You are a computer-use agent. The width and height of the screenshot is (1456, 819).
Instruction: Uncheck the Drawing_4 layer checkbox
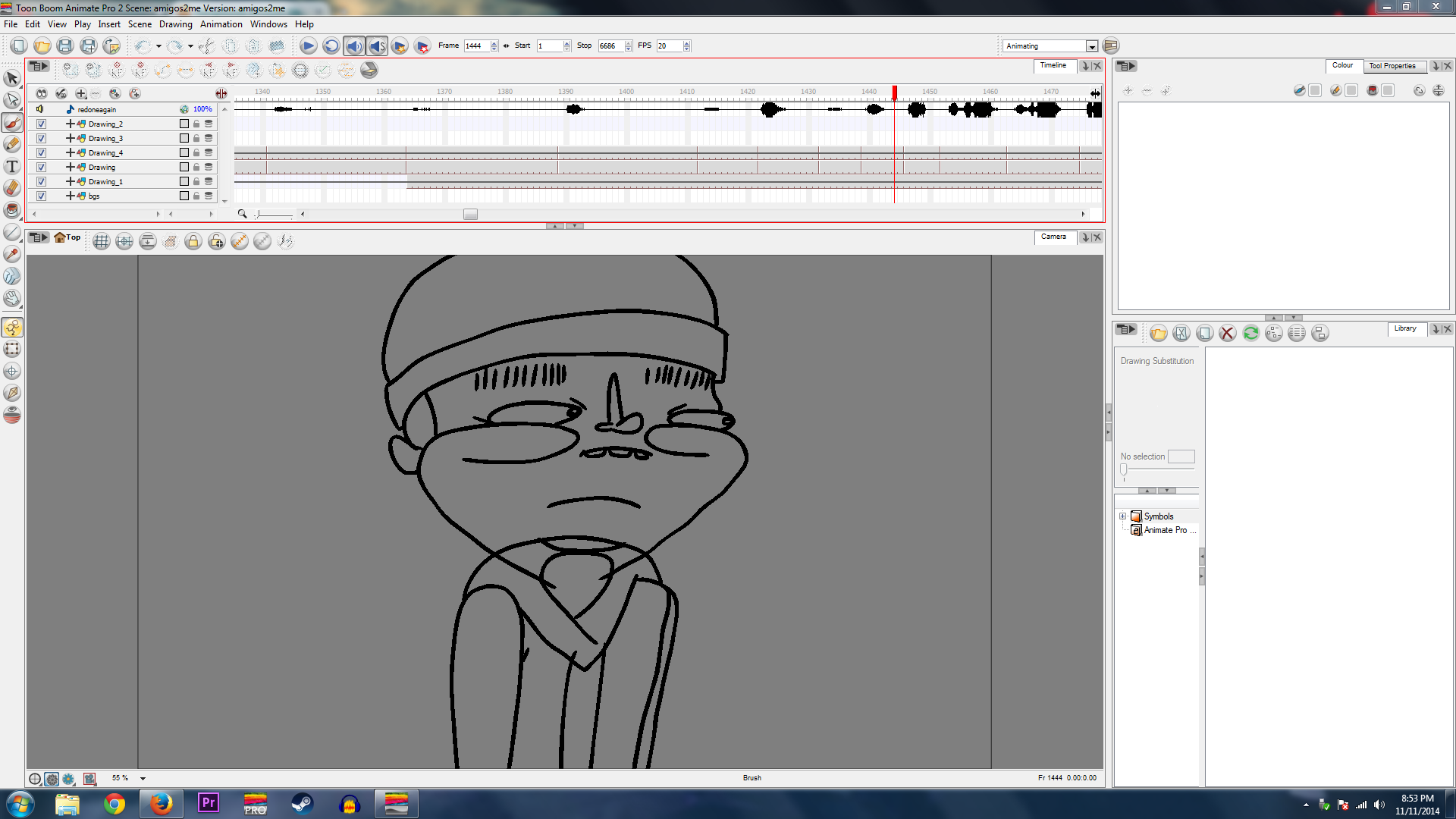41,152
